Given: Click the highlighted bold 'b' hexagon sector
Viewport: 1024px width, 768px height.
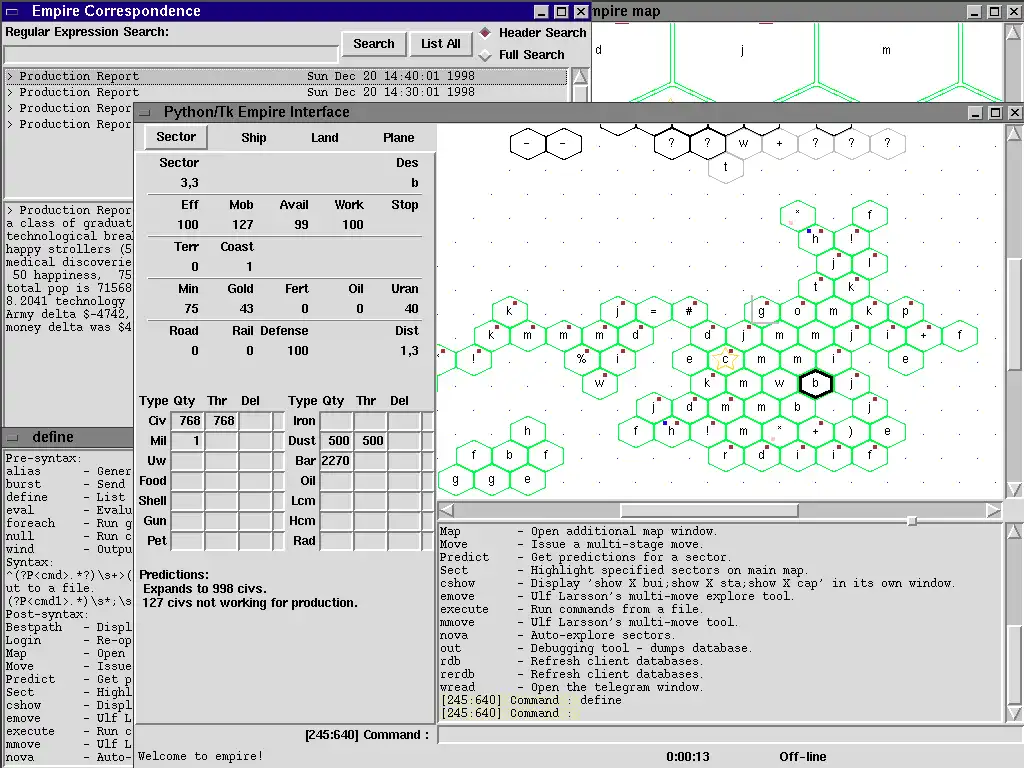Looking at the screenshot, I should pos(815,383).
